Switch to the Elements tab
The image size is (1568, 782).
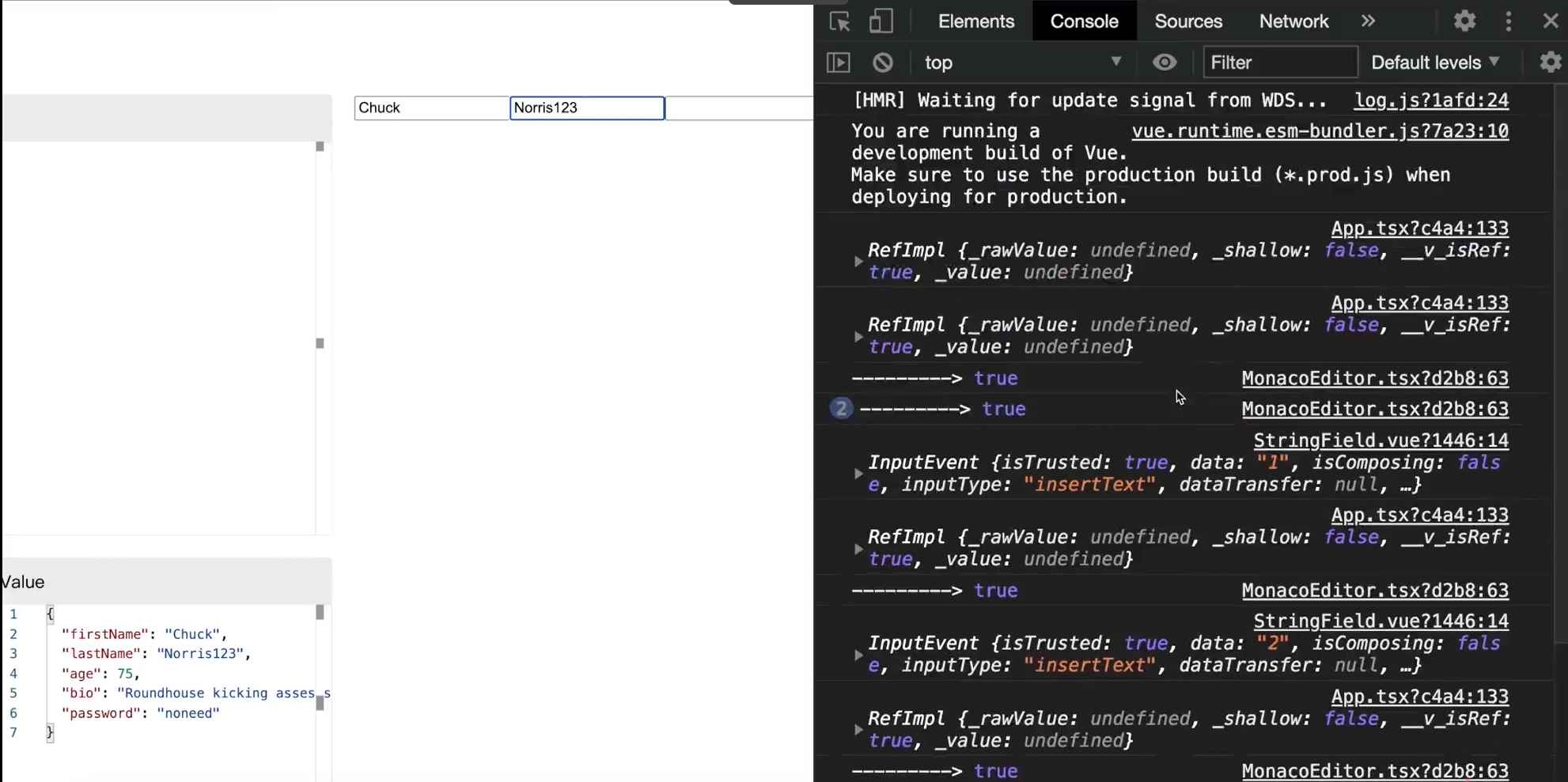pyautogui.click(x=975, y=21)
